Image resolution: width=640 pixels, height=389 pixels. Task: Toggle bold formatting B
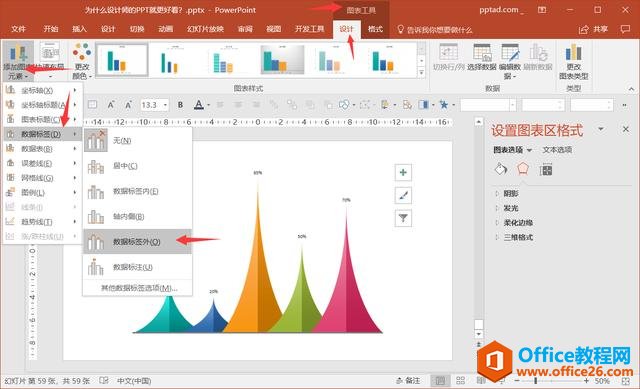coord(180,105)
